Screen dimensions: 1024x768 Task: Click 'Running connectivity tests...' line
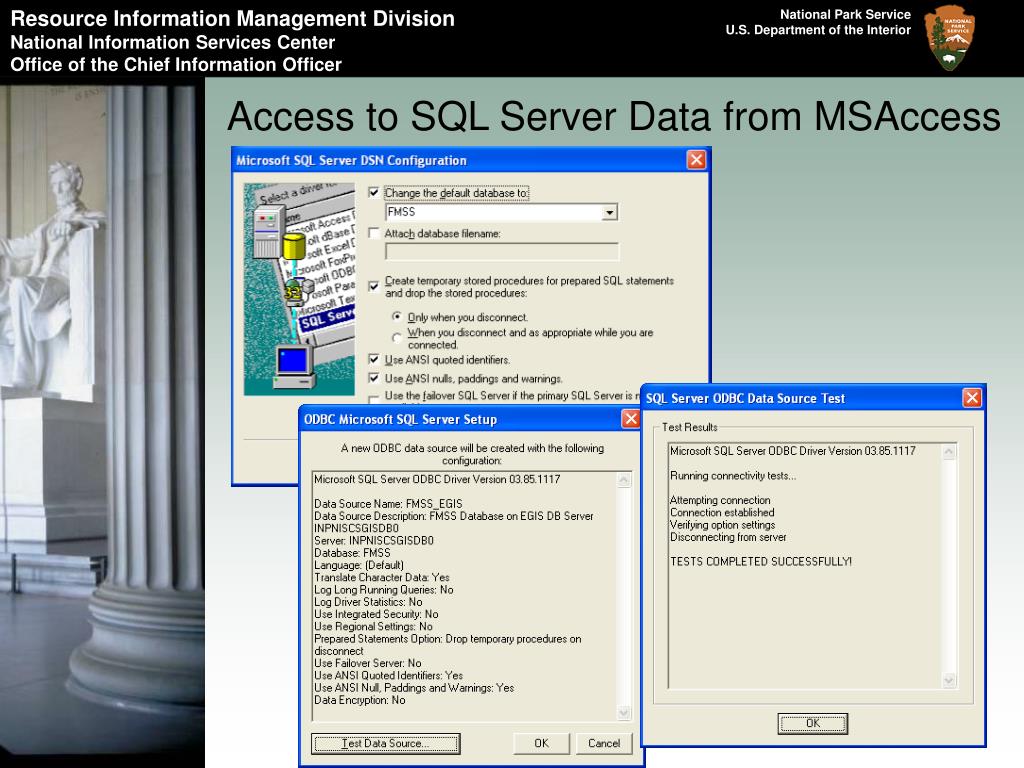pyautogui.click(x=733, y=476)
